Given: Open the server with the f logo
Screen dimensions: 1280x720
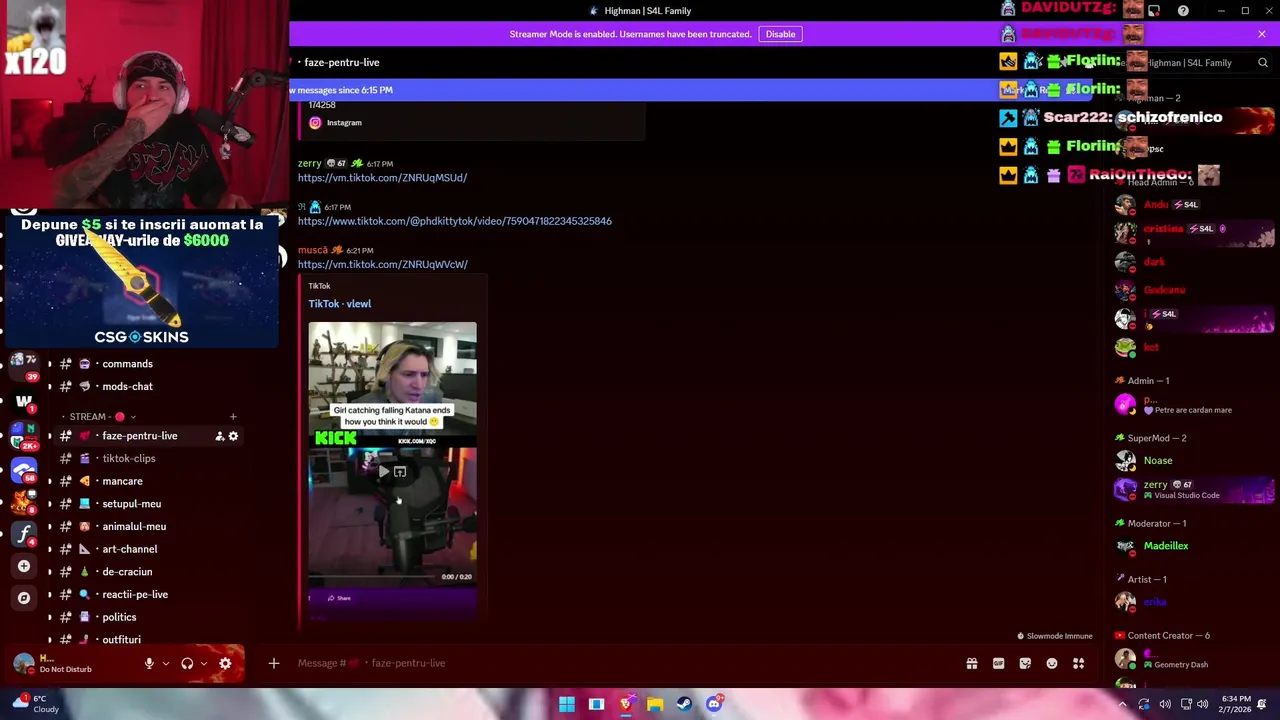Looking at the screenshot, I should click(24, 533).
